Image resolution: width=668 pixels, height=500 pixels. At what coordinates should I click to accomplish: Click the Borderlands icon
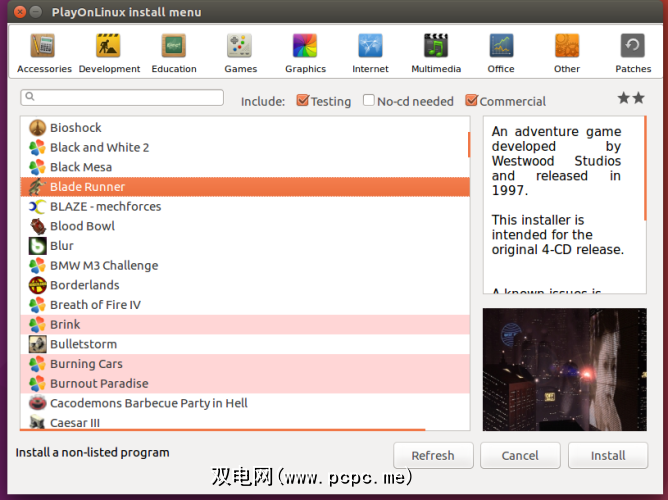click(37, 285)
